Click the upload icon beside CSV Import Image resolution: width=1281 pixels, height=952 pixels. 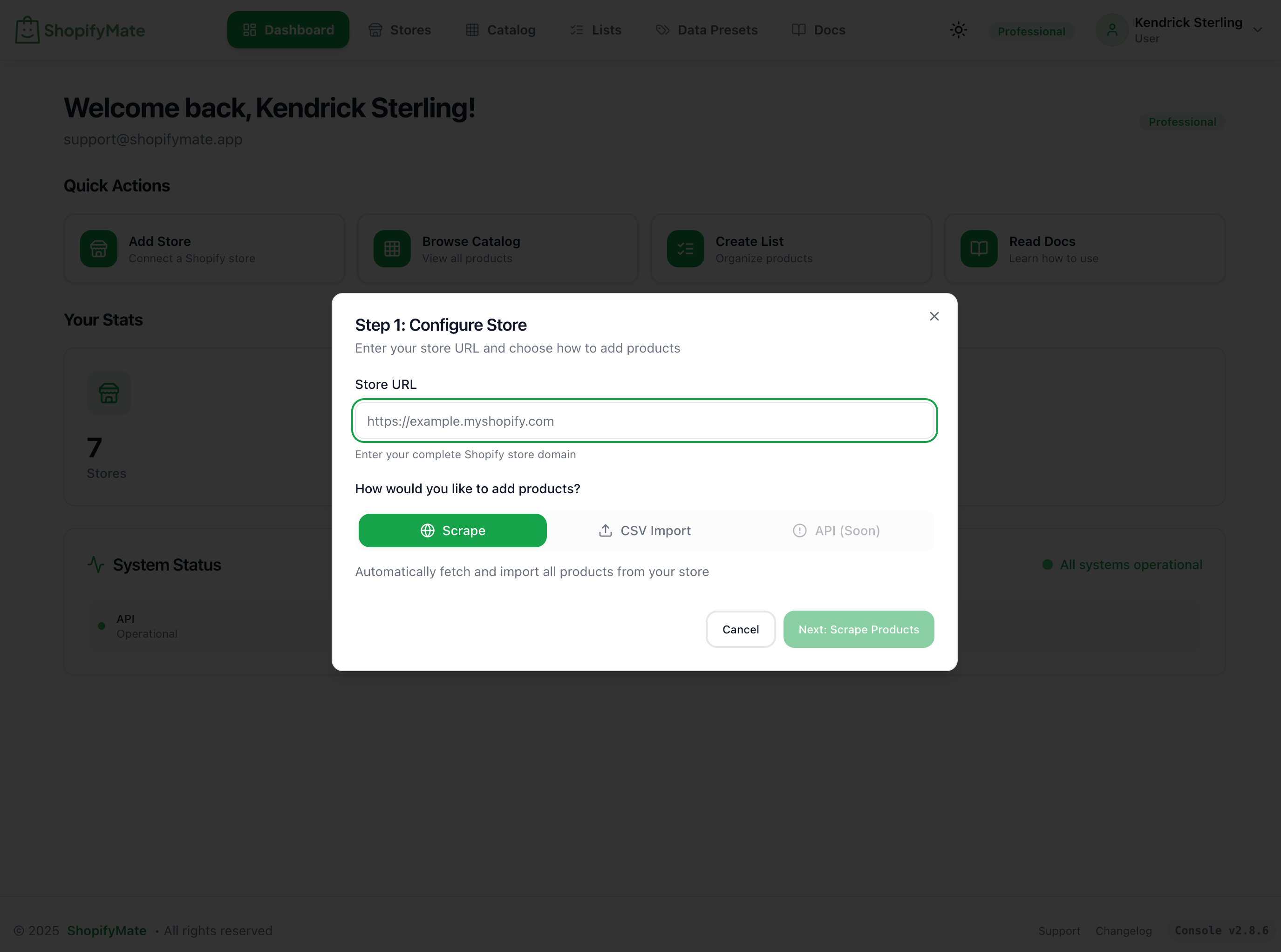(x=605, y=530)
